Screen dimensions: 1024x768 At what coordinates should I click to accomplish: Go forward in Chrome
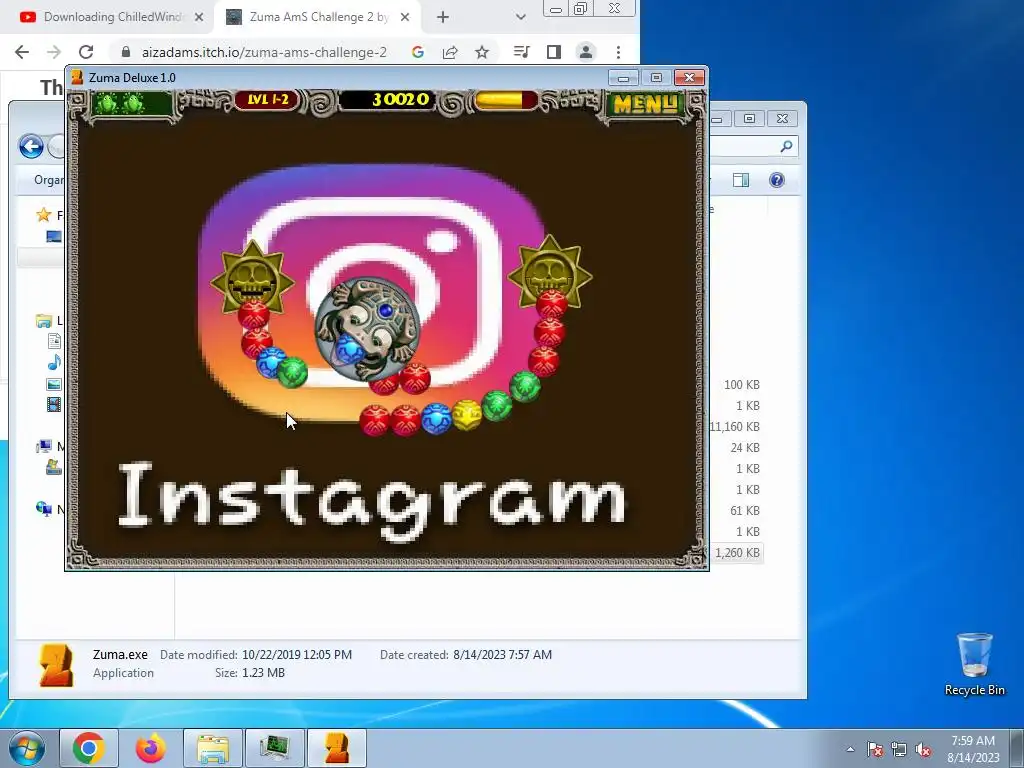[54, 52]
